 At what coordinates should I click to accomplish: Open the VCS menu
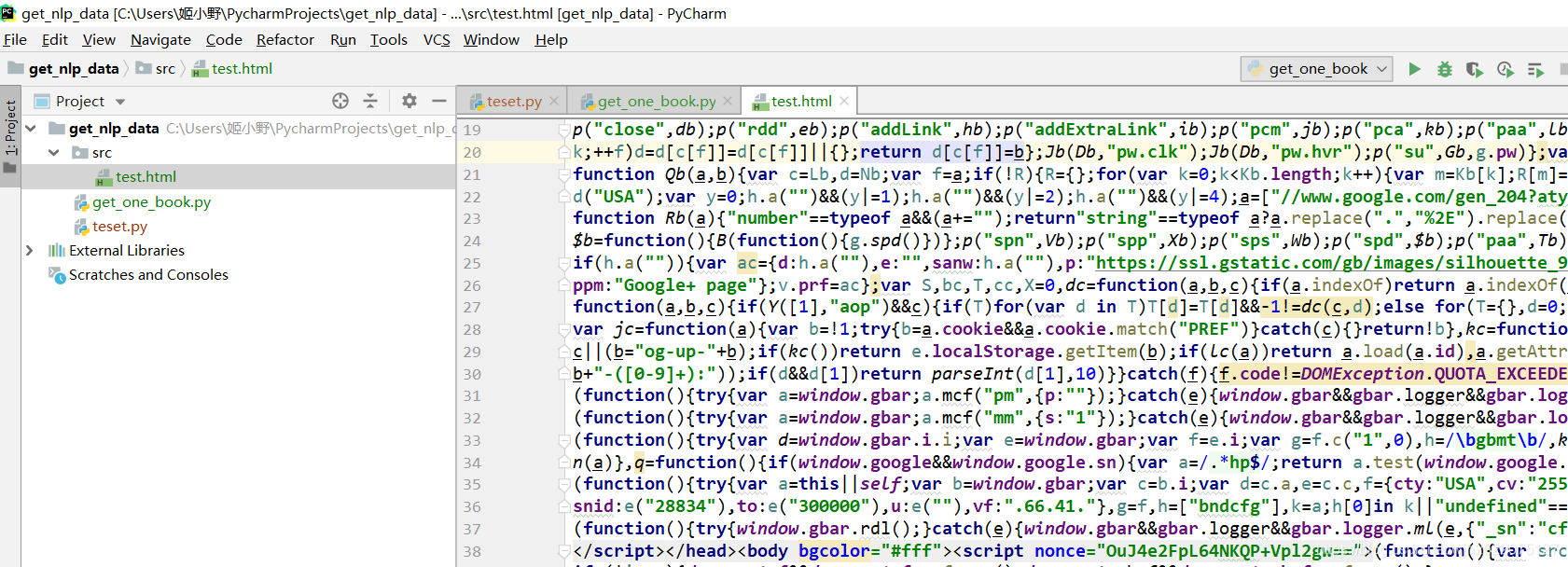coord(437,40)
